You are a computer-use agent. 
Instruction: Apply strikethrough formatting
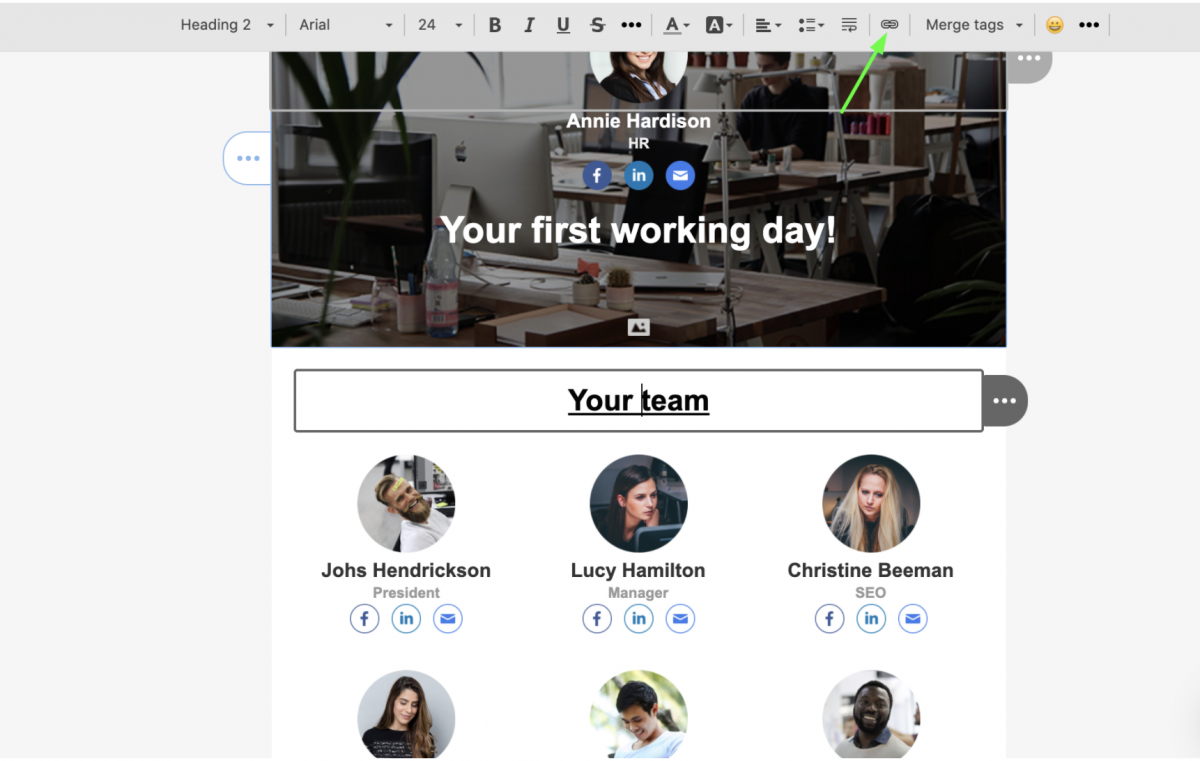(x=597, y=25)
